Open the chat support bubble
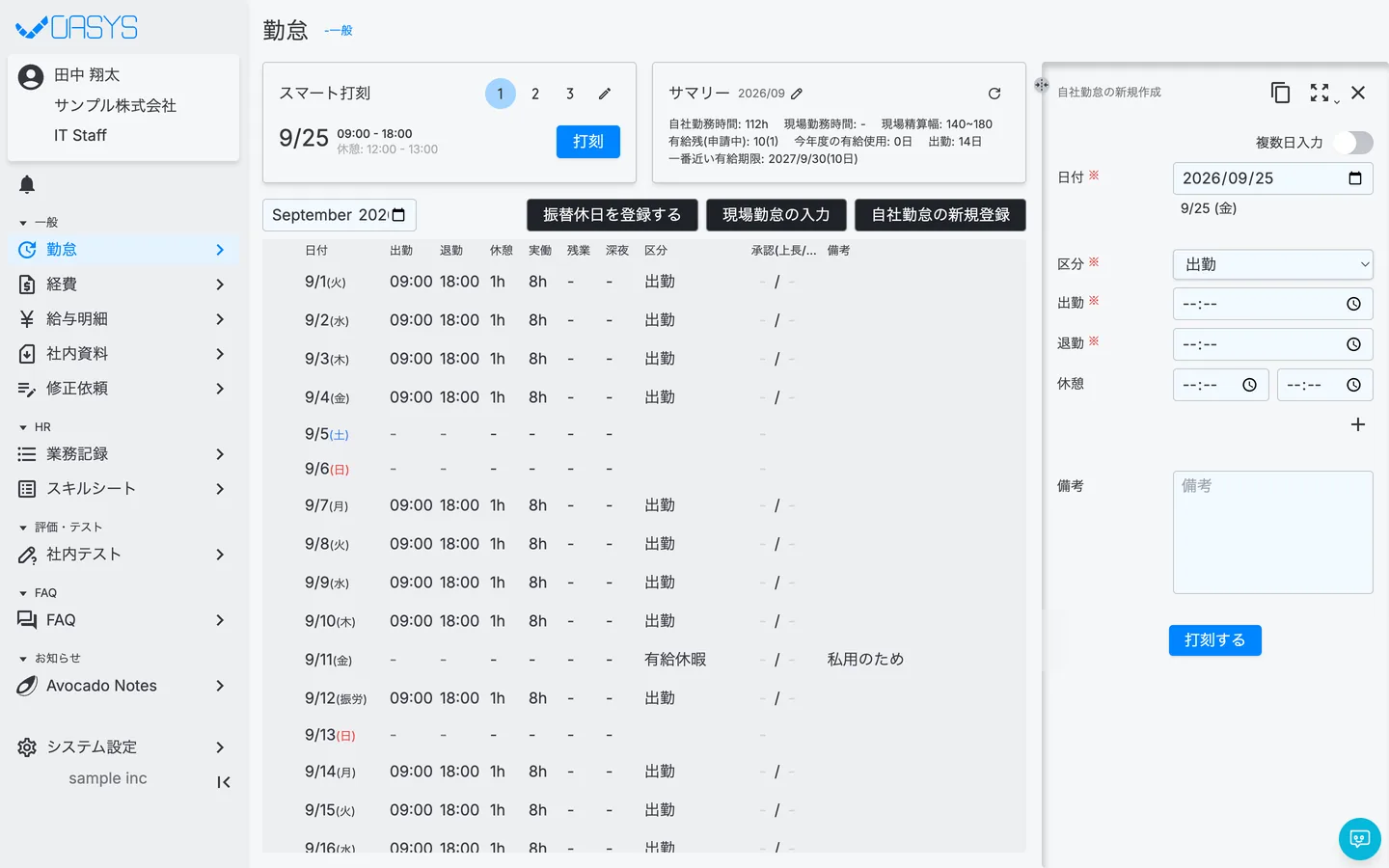1389x868 pixels. (1359, 838)
